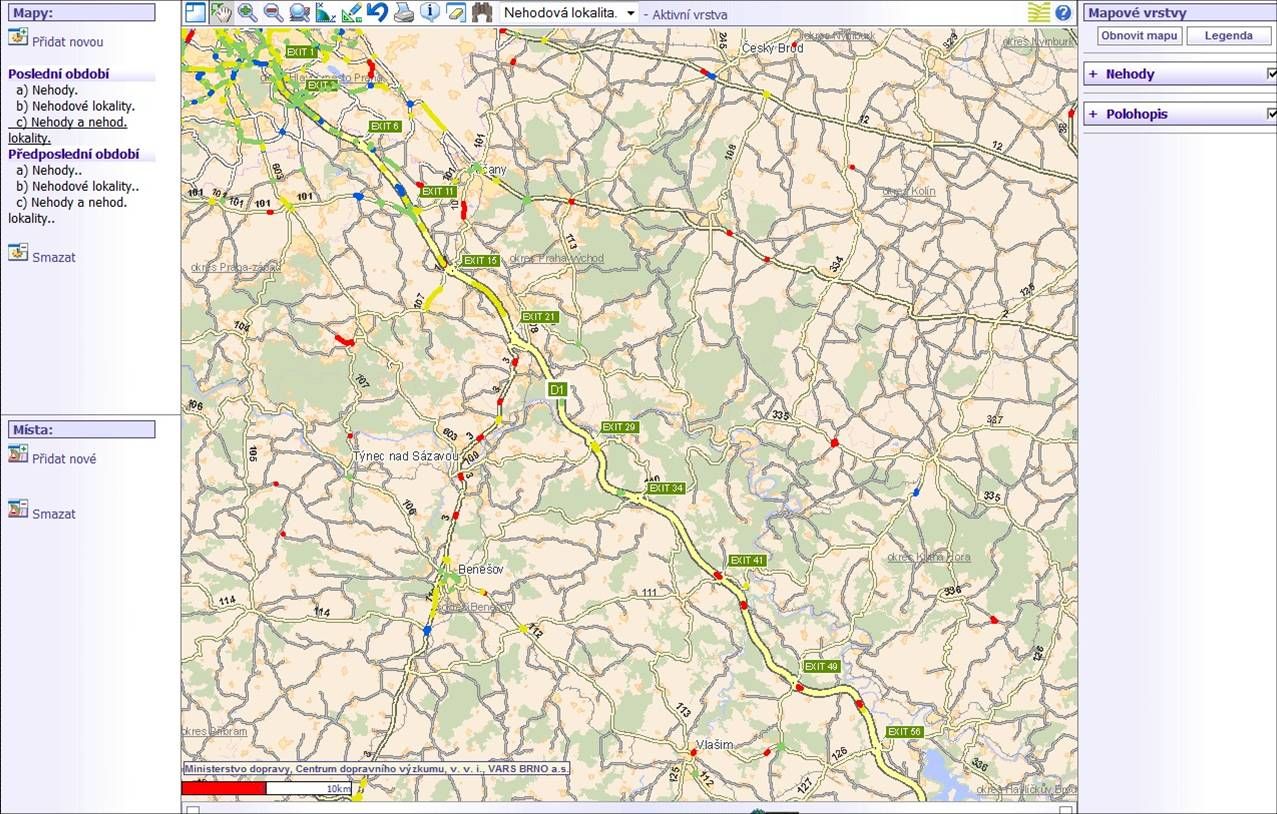Open the binoculars find tool
This screenshot has width=1277, height=814.
482,13
